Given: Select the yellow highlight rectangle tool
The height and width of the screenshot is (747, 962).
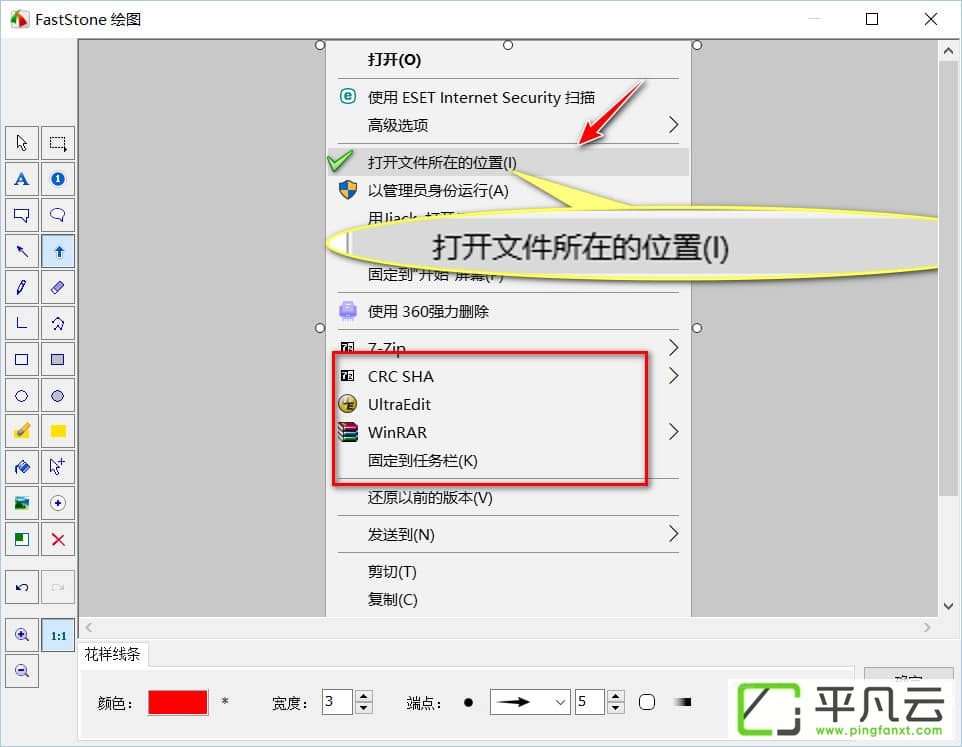Looking at the screenshot, I should (x=58, y=431).
